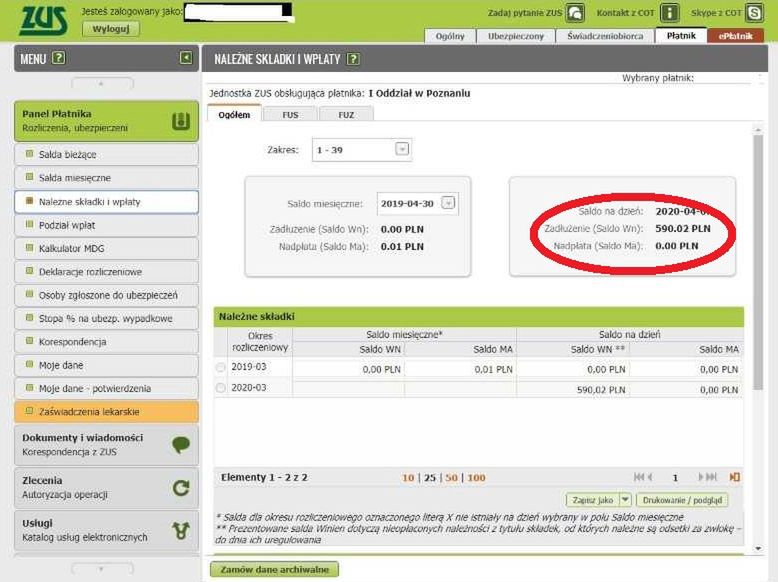The width and height of the screenshot is (778, 582).
Task: Open Stopa % na ubezp. wypadkowe item
Action: pos(106,318)
